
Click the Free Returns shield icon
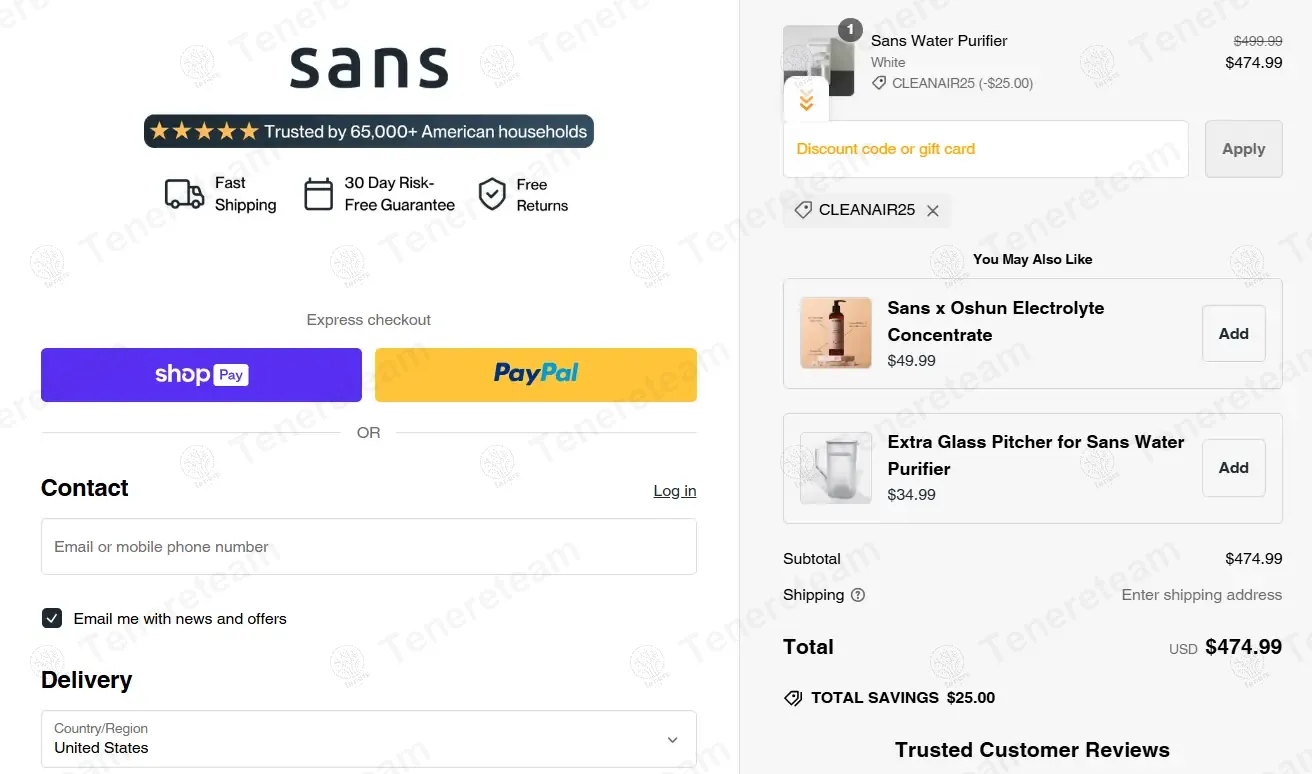(x=492, y=194)
